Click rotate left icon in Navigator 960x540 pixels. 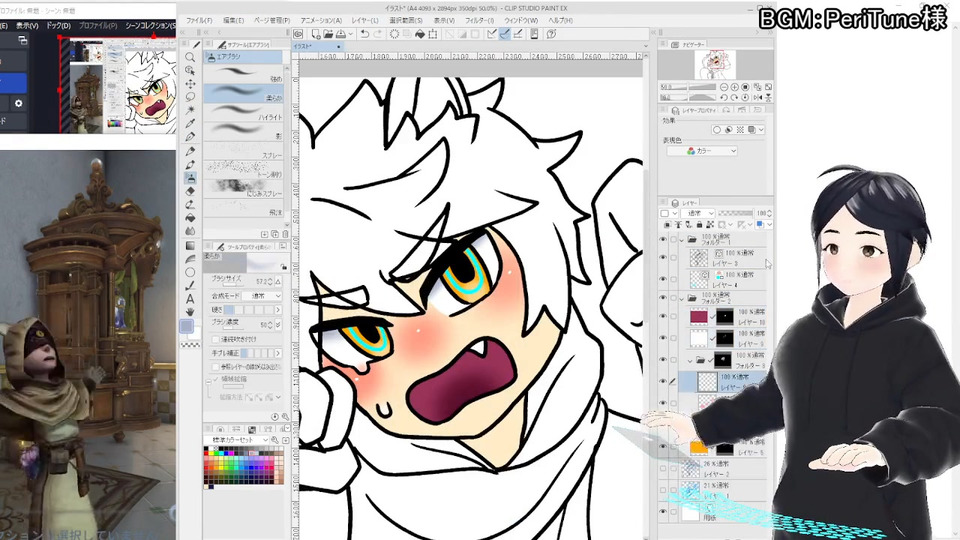tap(724, 97)
